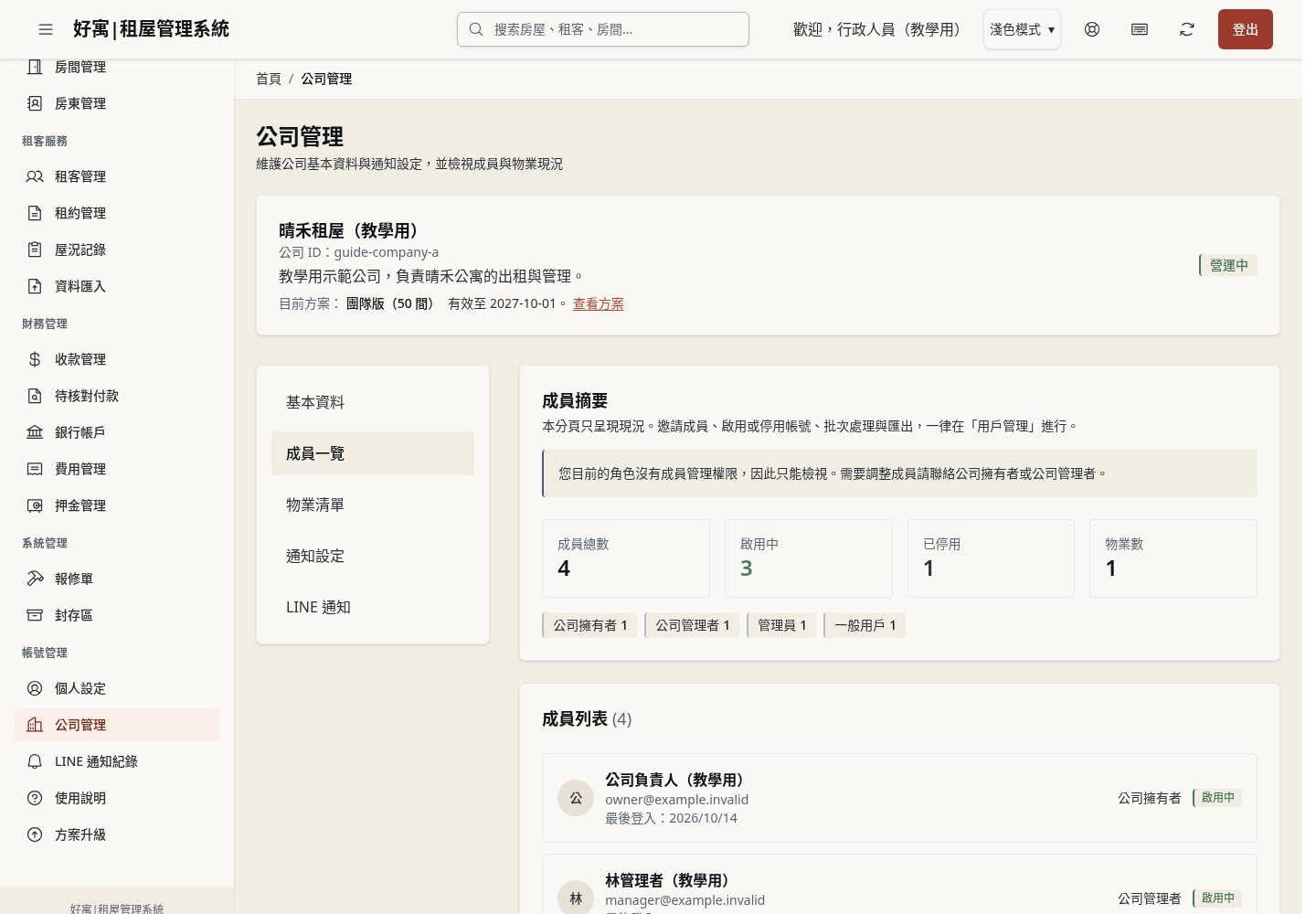Screen dimensions: 1316x914
Task: Open 租約管理 document icon
Action: [x=35, y=213]
